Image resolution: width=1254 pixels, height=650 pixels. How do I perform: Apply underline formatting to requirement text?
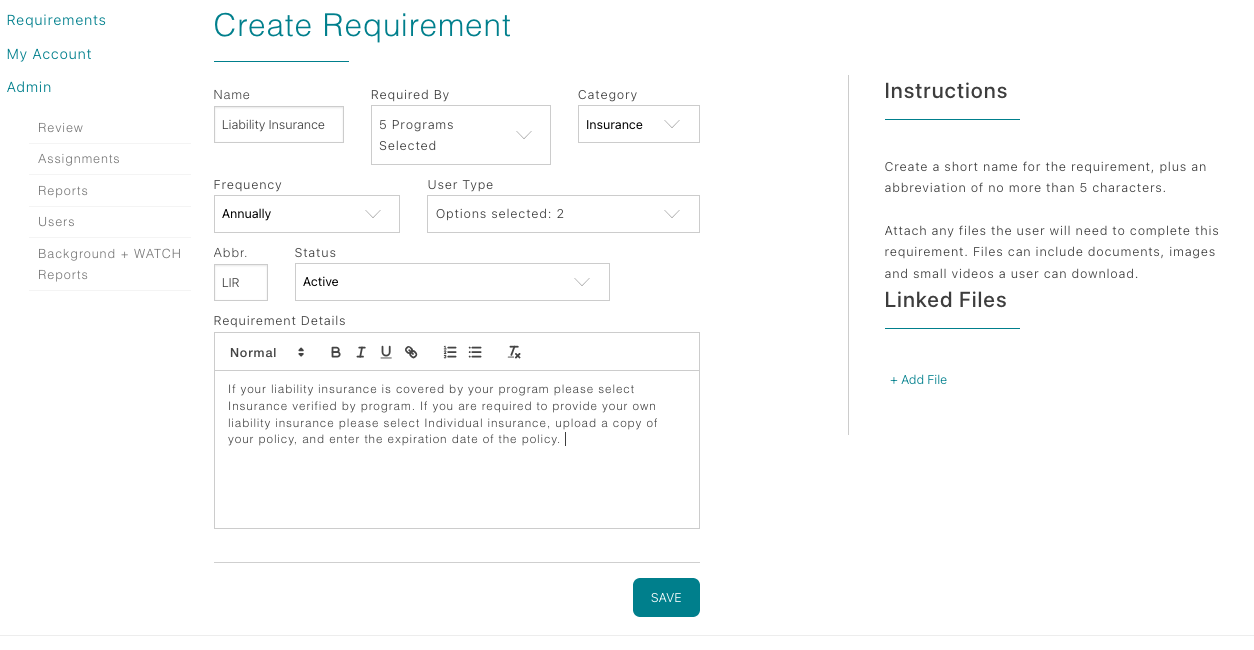tap(386, 351)
